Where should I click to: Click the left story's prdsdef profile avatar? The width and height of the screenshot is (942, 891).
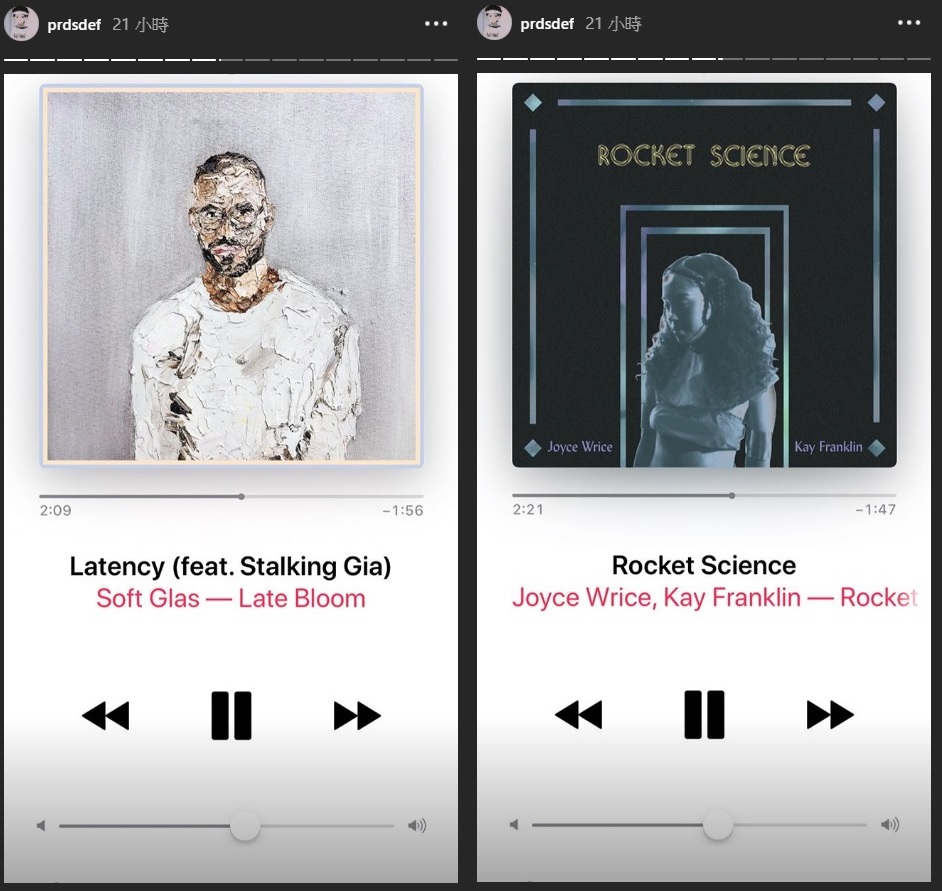[22, 23]
